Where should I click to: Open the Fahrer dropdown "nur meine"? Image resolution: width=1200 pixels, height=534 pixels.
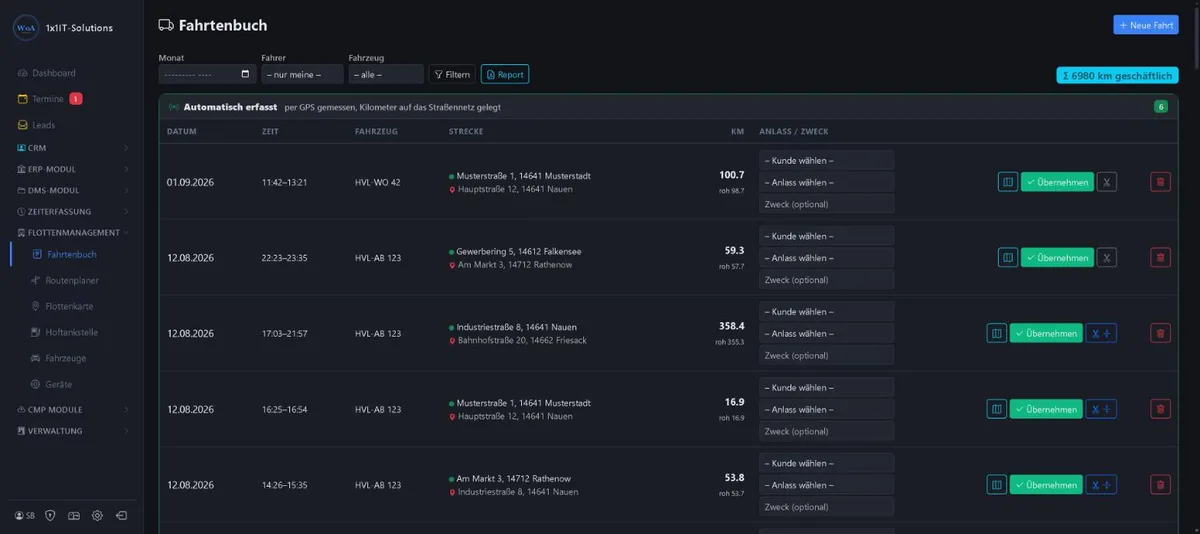pyautogui.click(x=302, y=74)
